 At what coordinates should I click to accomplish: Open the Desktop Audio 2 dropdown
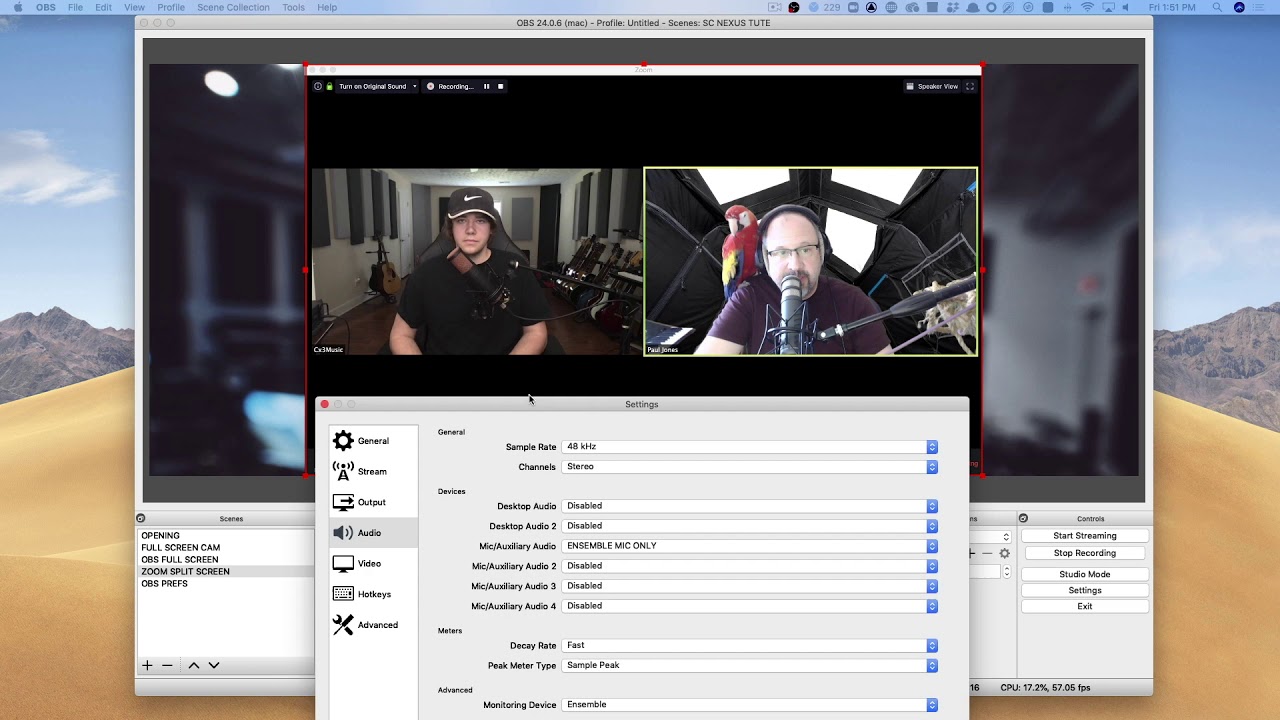(750, 526)
